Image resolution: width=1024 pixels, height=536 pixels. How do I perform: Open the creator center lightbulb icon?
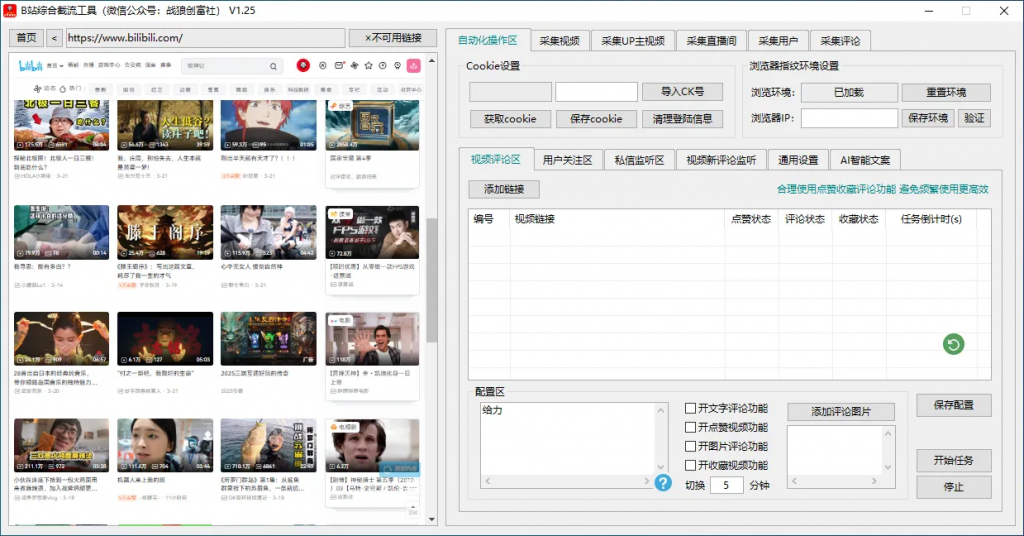(397, 66)
